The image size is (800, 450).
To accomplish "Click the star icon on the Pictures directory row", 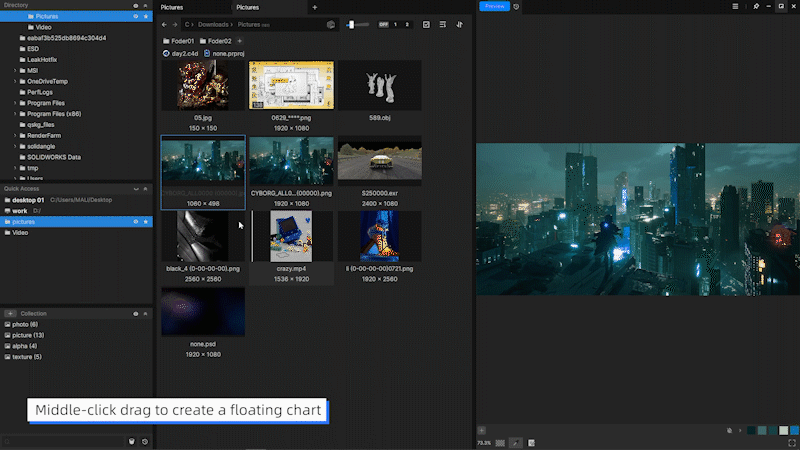I will [145, 16].
